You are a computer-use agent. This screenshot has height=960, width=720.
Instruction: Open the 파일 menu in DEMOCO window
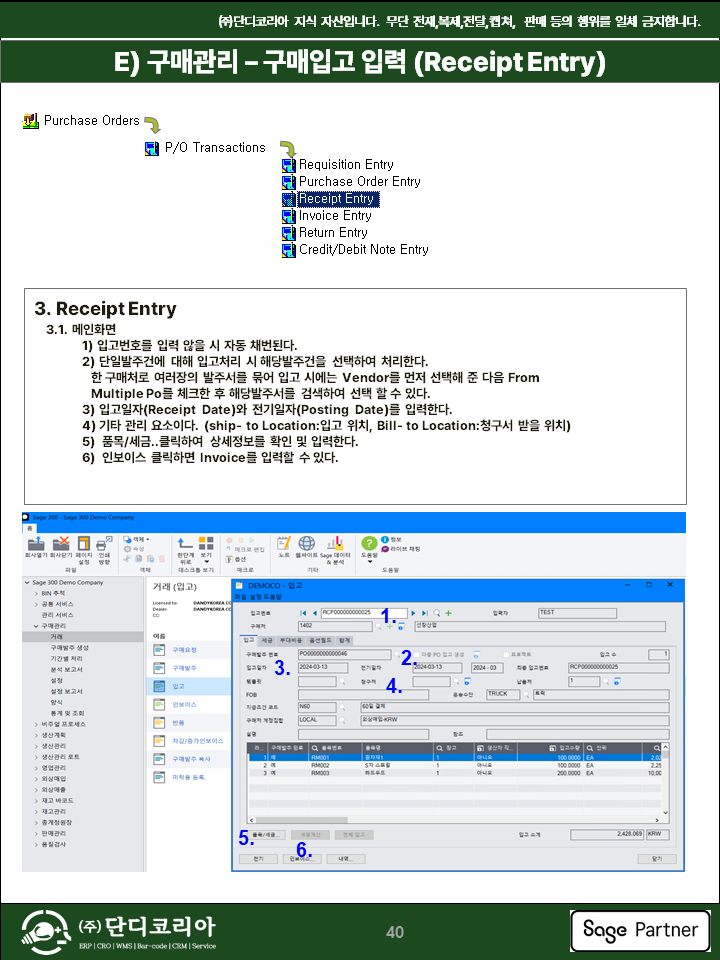pos(241,597)
